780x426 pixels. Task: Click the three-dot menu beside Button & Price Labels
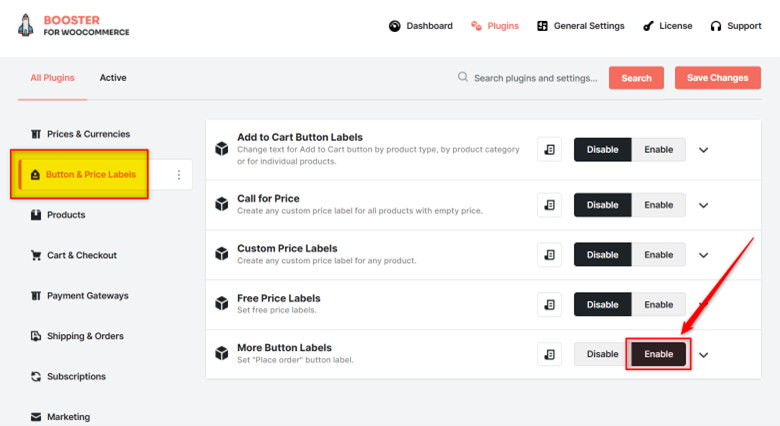(x=179, y=175)
